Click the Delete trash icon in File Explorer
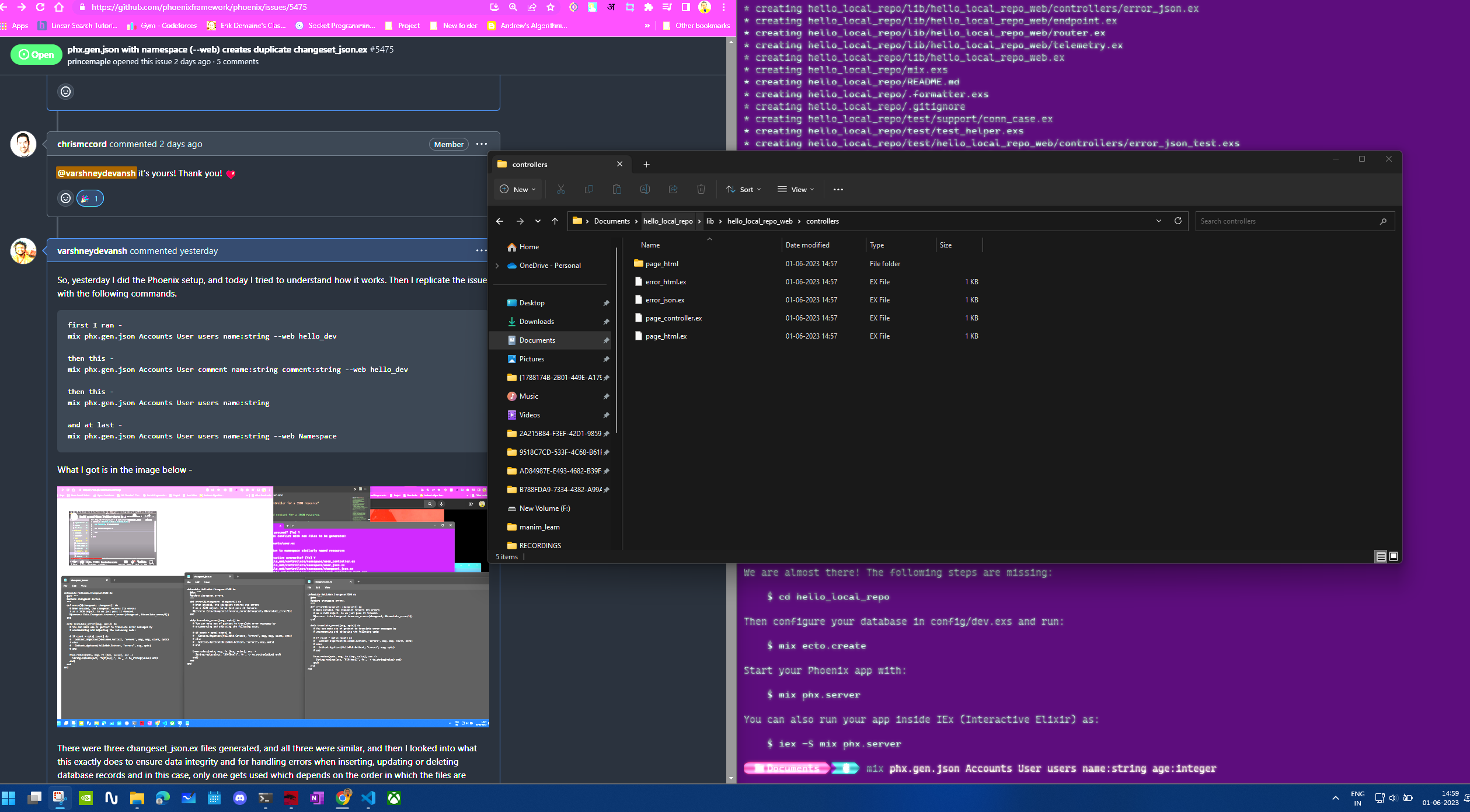1470x812 pixels. (x=701, y=189)
